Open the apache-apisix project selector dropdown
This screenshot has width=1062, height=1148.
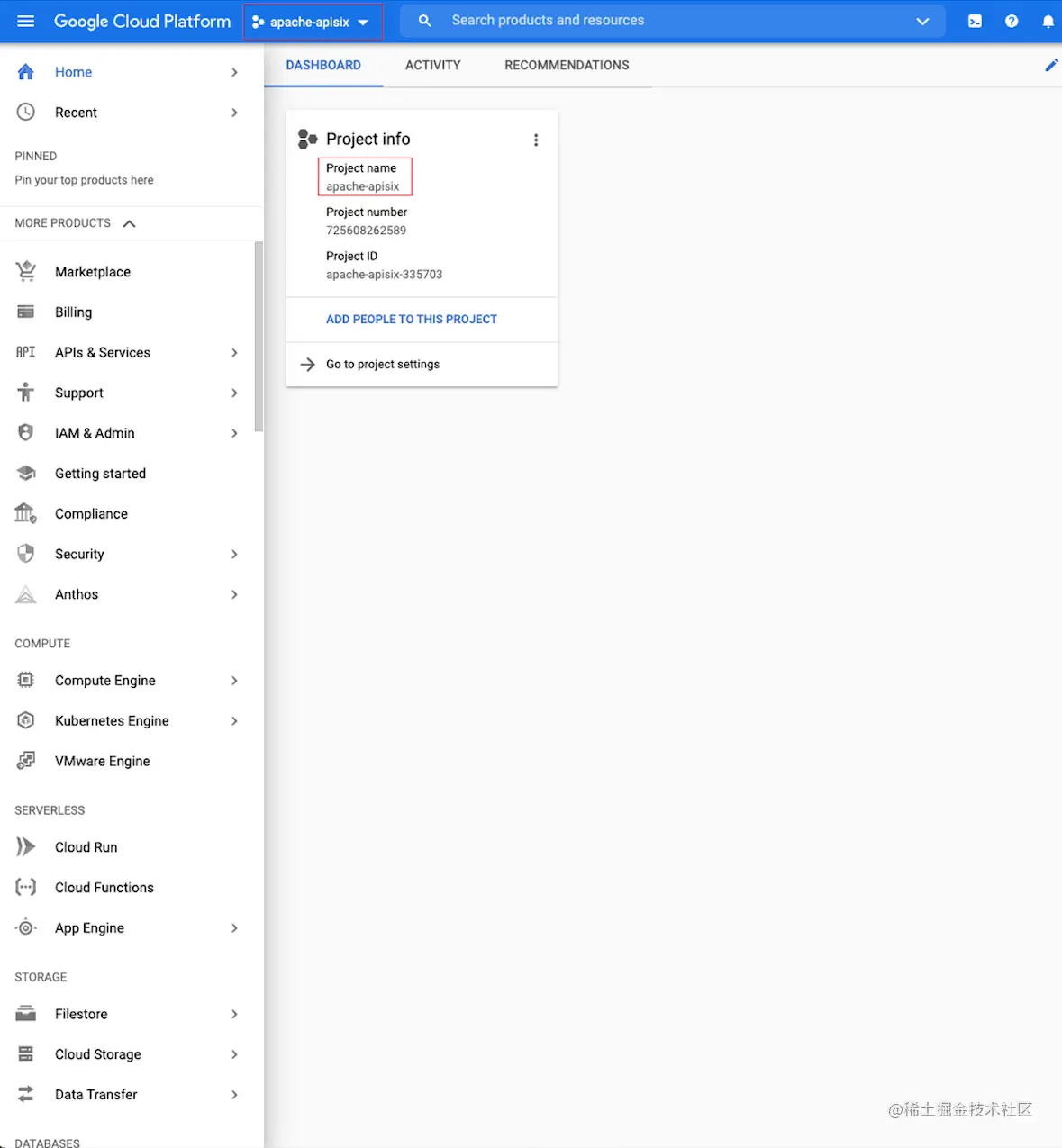[313, 22]
